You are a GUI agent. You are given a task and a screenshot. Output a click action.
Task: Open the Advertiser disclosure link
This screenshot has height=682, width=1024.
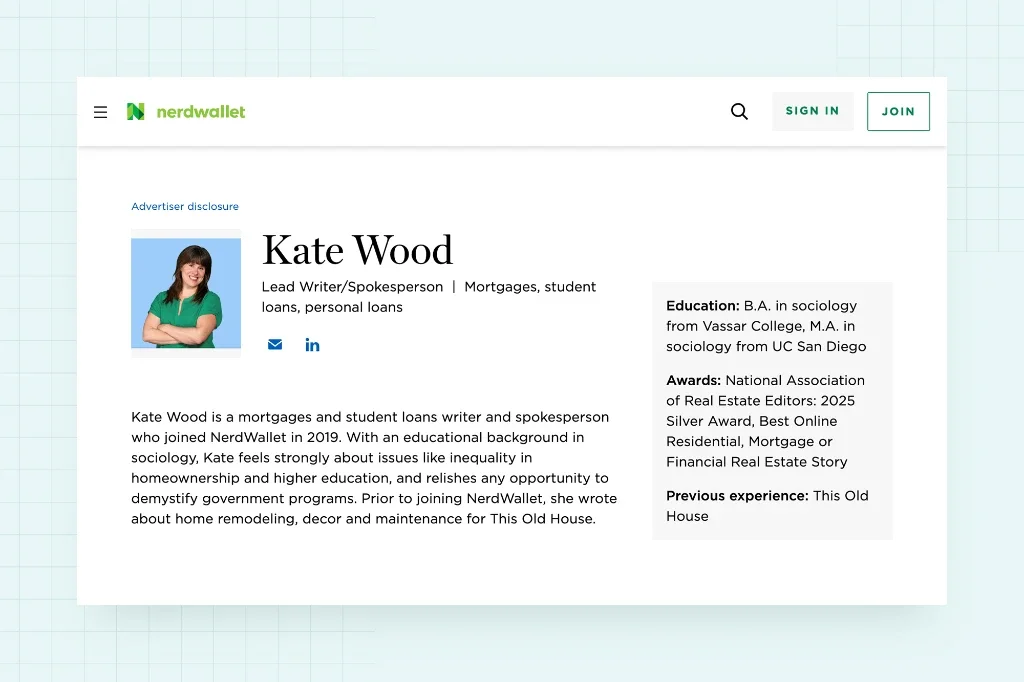(185, 207)
